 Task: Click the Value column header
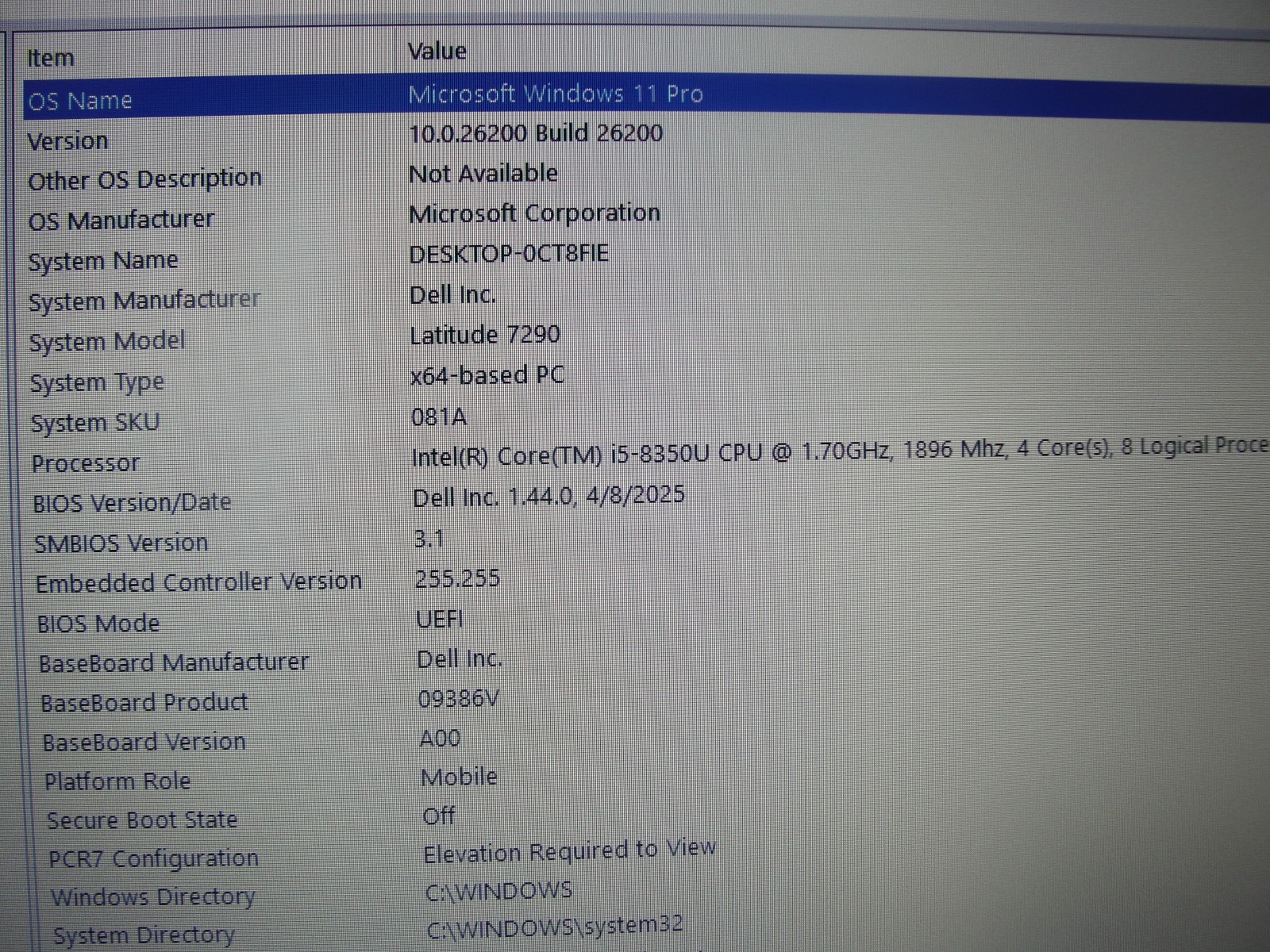[x=437, y=51]
